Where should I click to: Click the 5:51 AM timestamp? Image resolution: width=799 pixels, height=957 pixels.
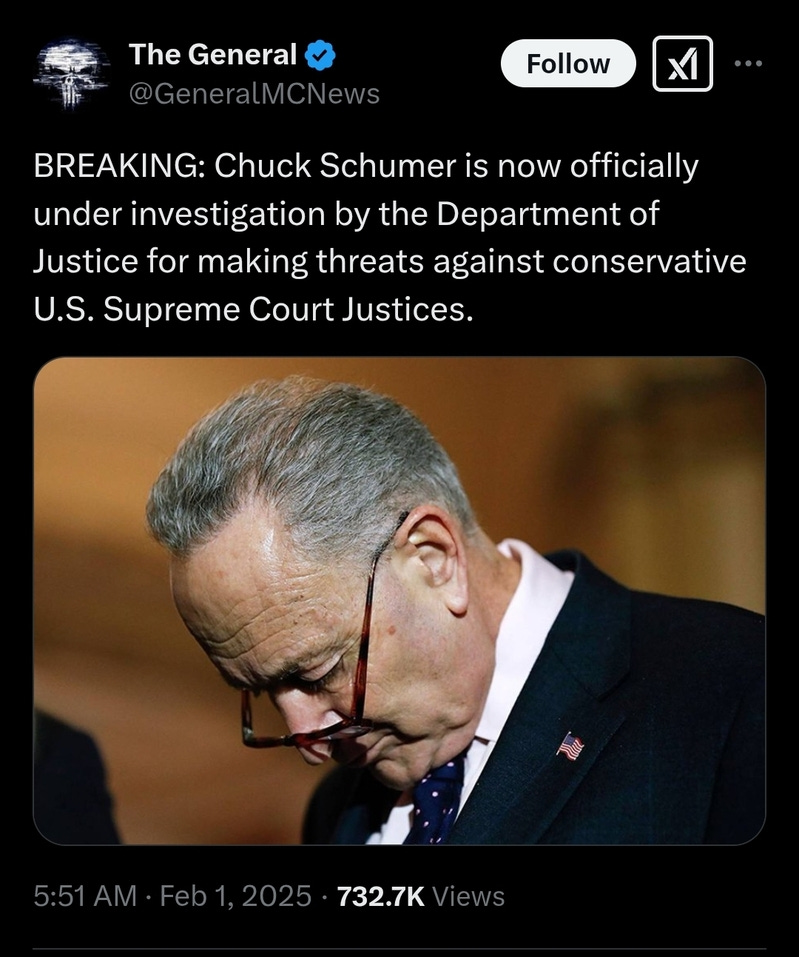(85, 896)
